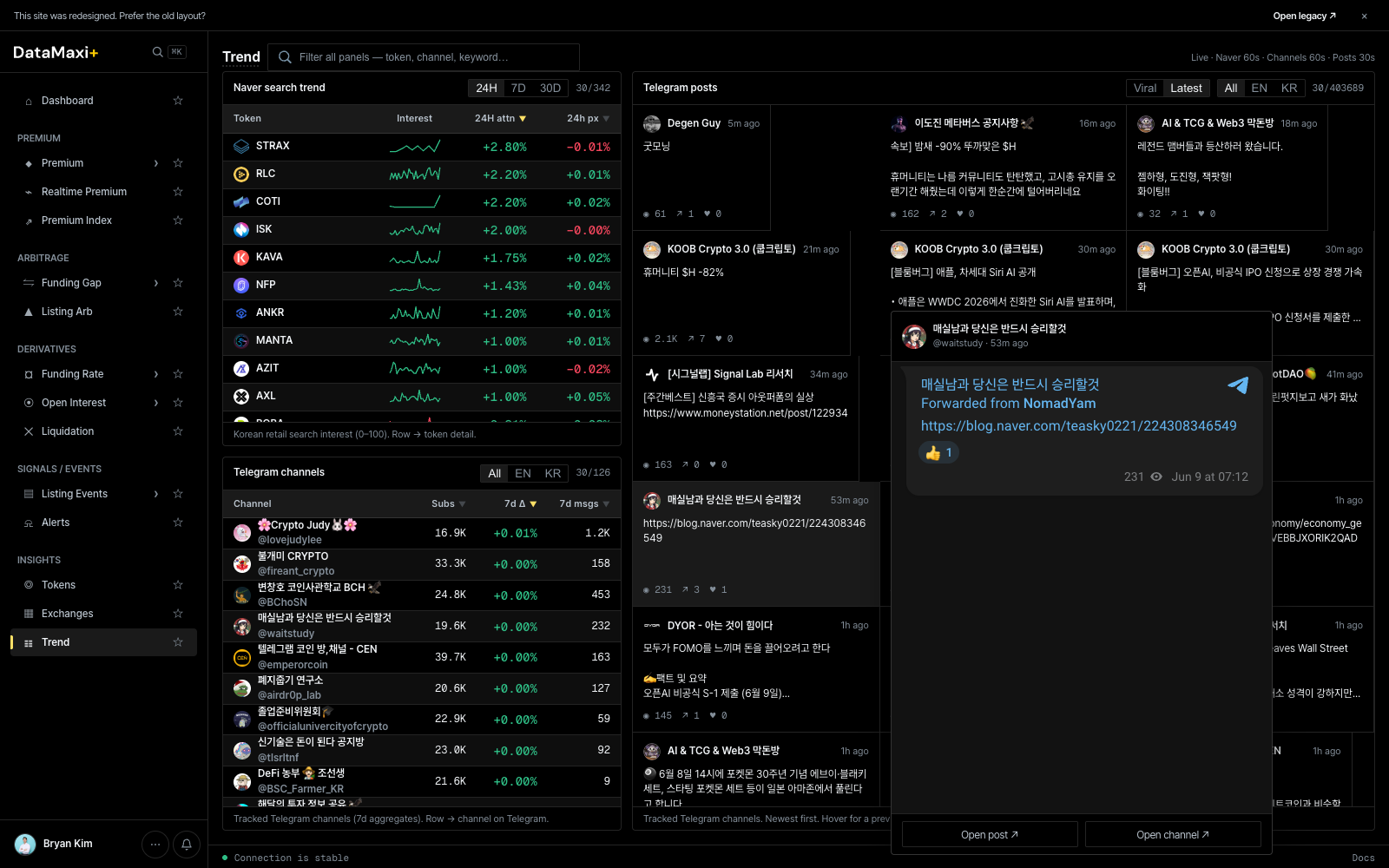Click the @BChoSN channel handle
Image resolution: width=1389 pixels, height=868 pixels.
[x=282, y=602]
